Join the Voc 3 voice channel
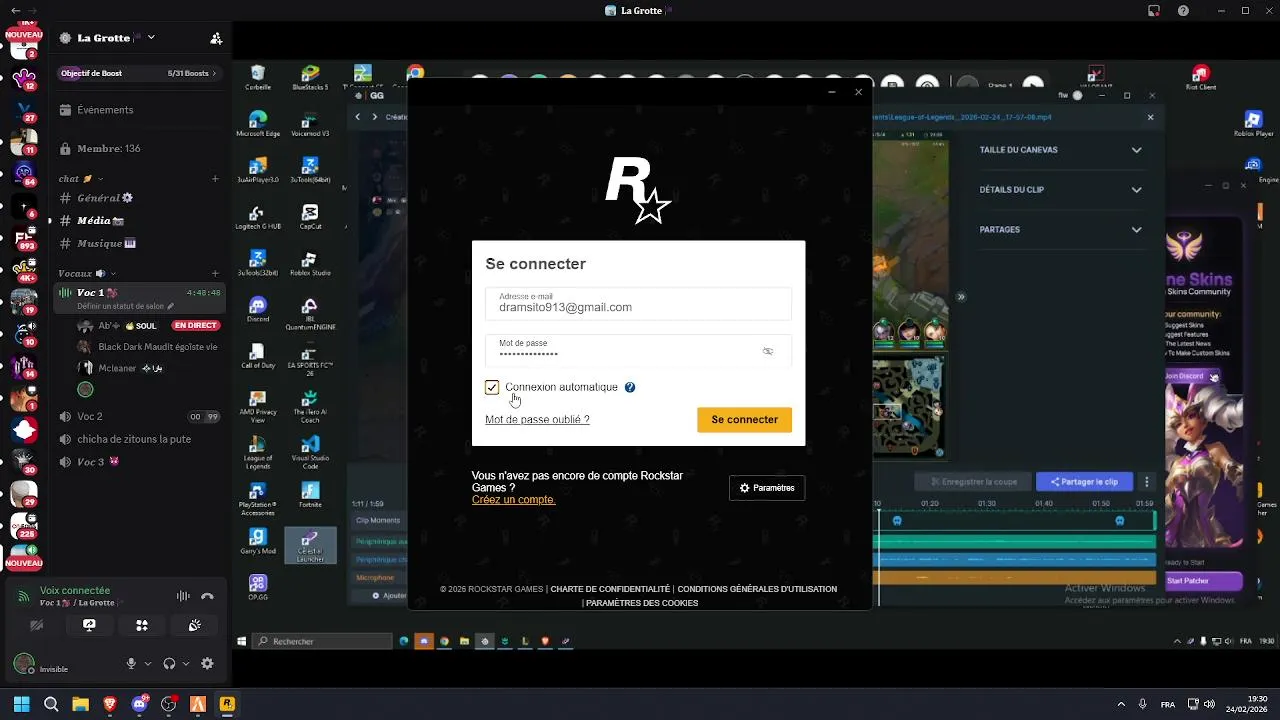Screen dimensions: 1280x720 [140, 462]
